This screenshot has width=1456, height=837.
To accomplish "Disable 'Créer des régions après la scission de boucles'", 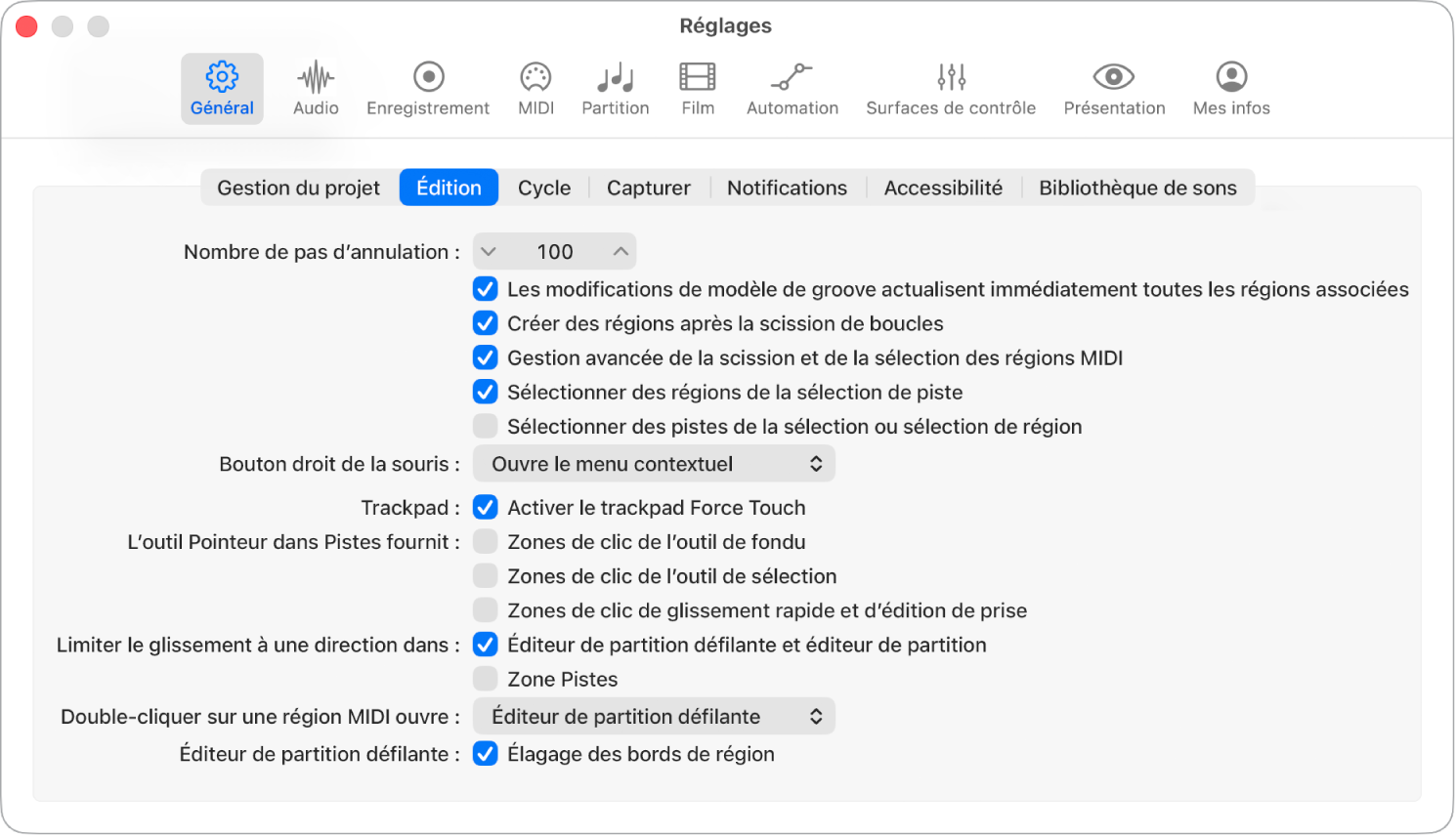I will point(486,323).
